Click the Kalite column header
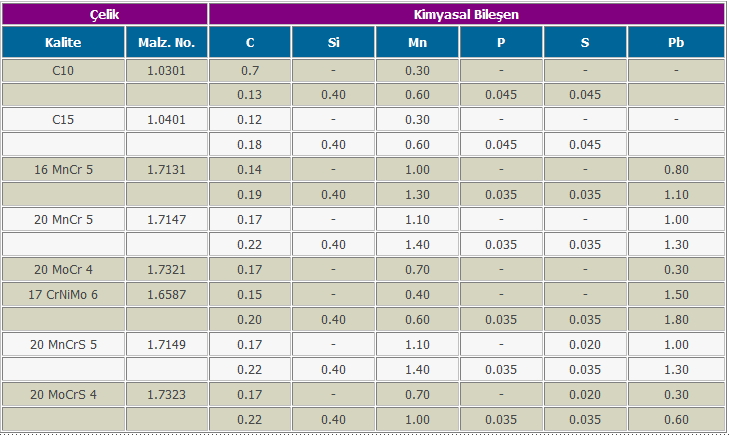 click(63, 43)
